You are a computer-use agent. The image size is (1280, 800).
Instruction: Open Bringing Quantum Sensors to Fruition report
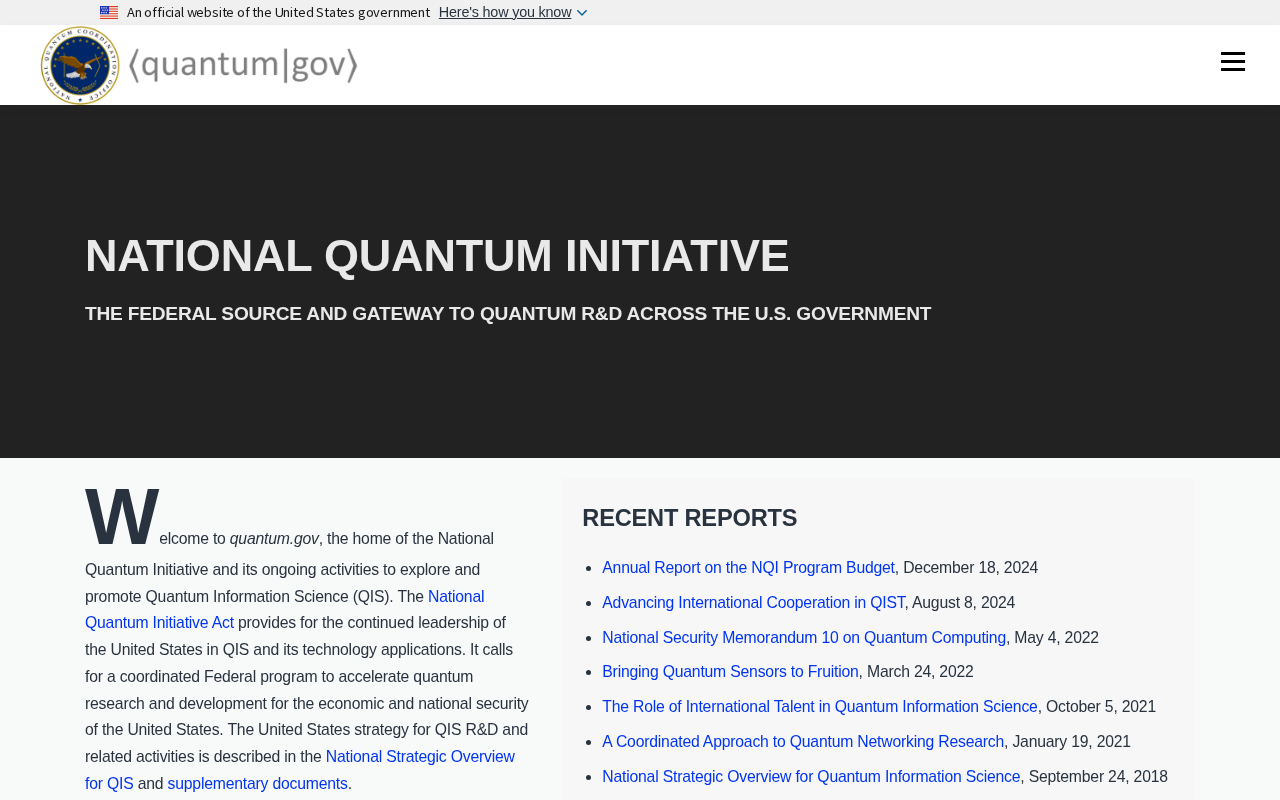coord(730,672)
